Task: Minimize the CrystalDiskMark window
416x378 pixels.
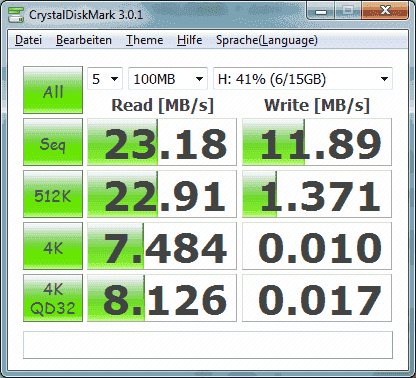Action: coord(321,12)
